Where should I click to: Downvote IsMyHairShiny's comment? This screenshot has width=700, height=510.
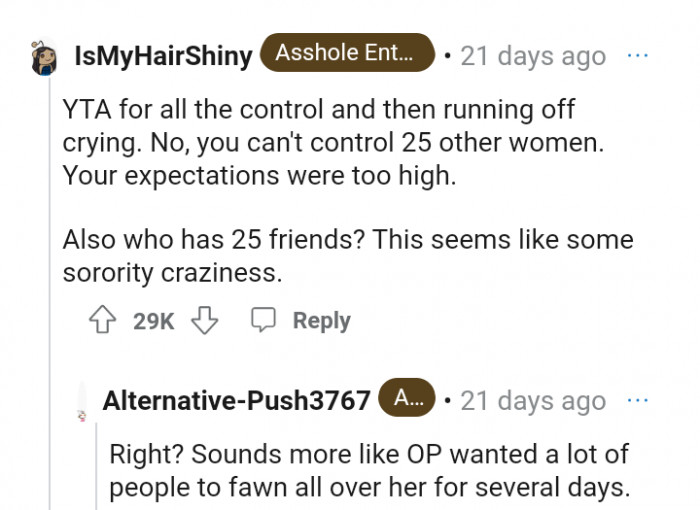point(204,320)
